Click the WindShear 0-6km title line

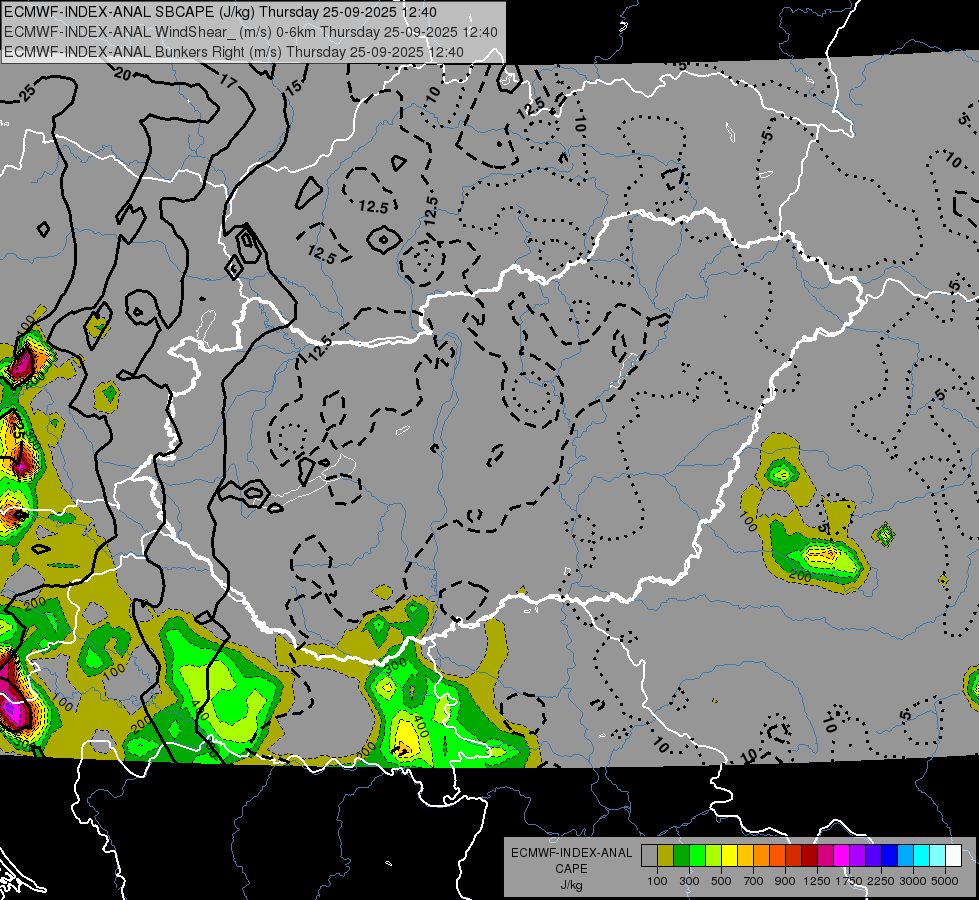click(251, 32)
